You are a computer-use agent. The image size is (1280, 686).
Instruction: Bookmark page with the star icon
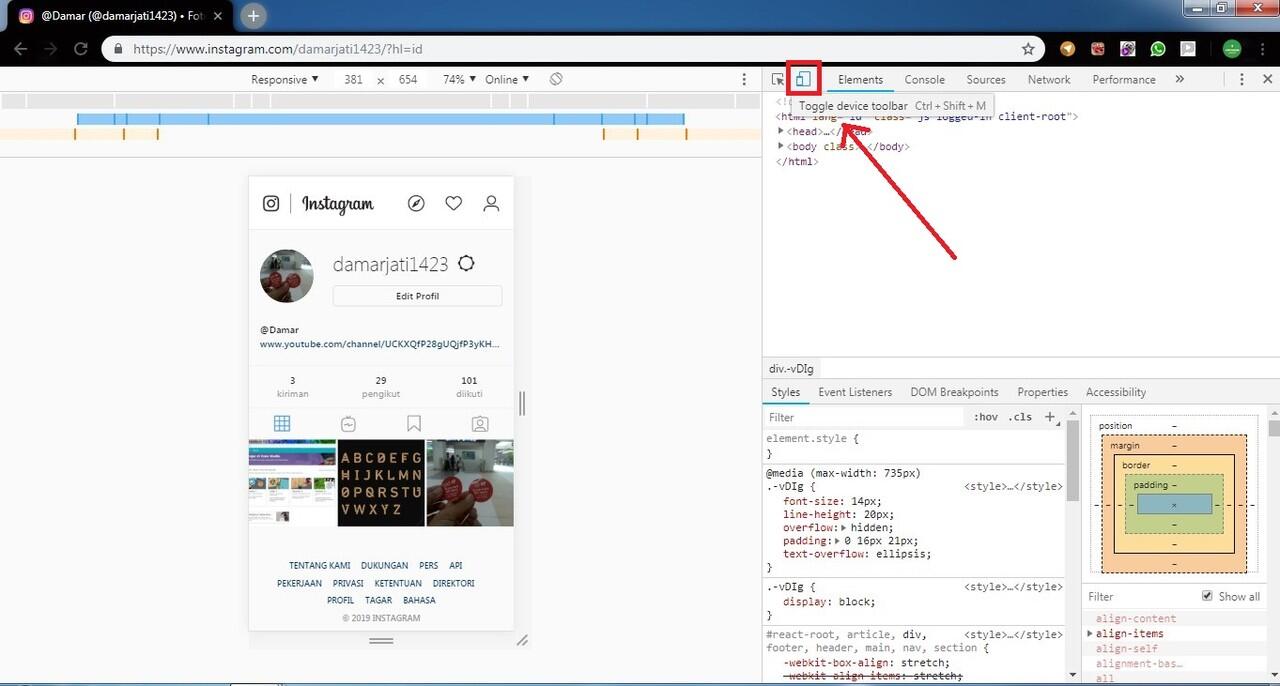[x=1028, y=48]
